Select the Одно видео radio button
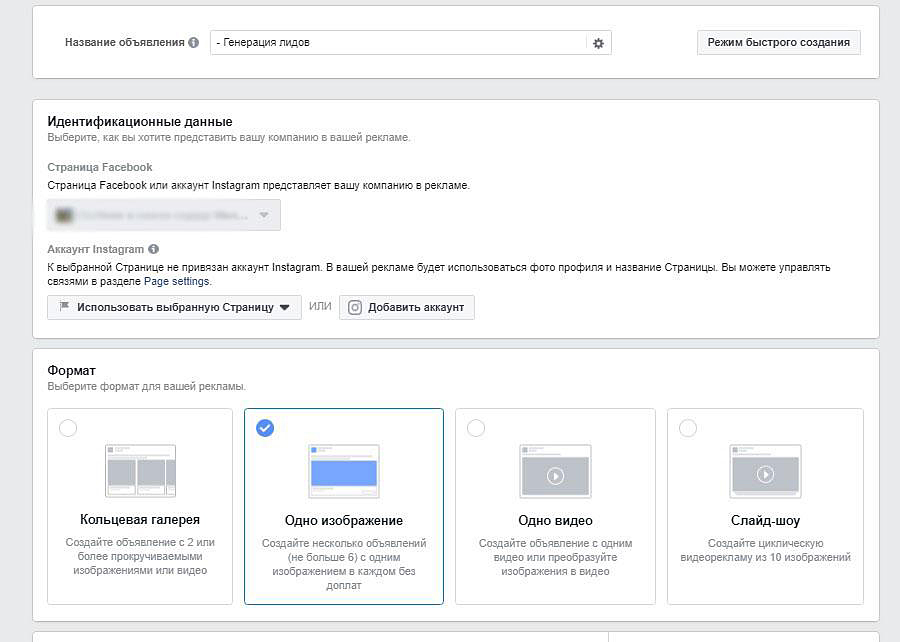 pyautogui.click(x=476, y=428)
